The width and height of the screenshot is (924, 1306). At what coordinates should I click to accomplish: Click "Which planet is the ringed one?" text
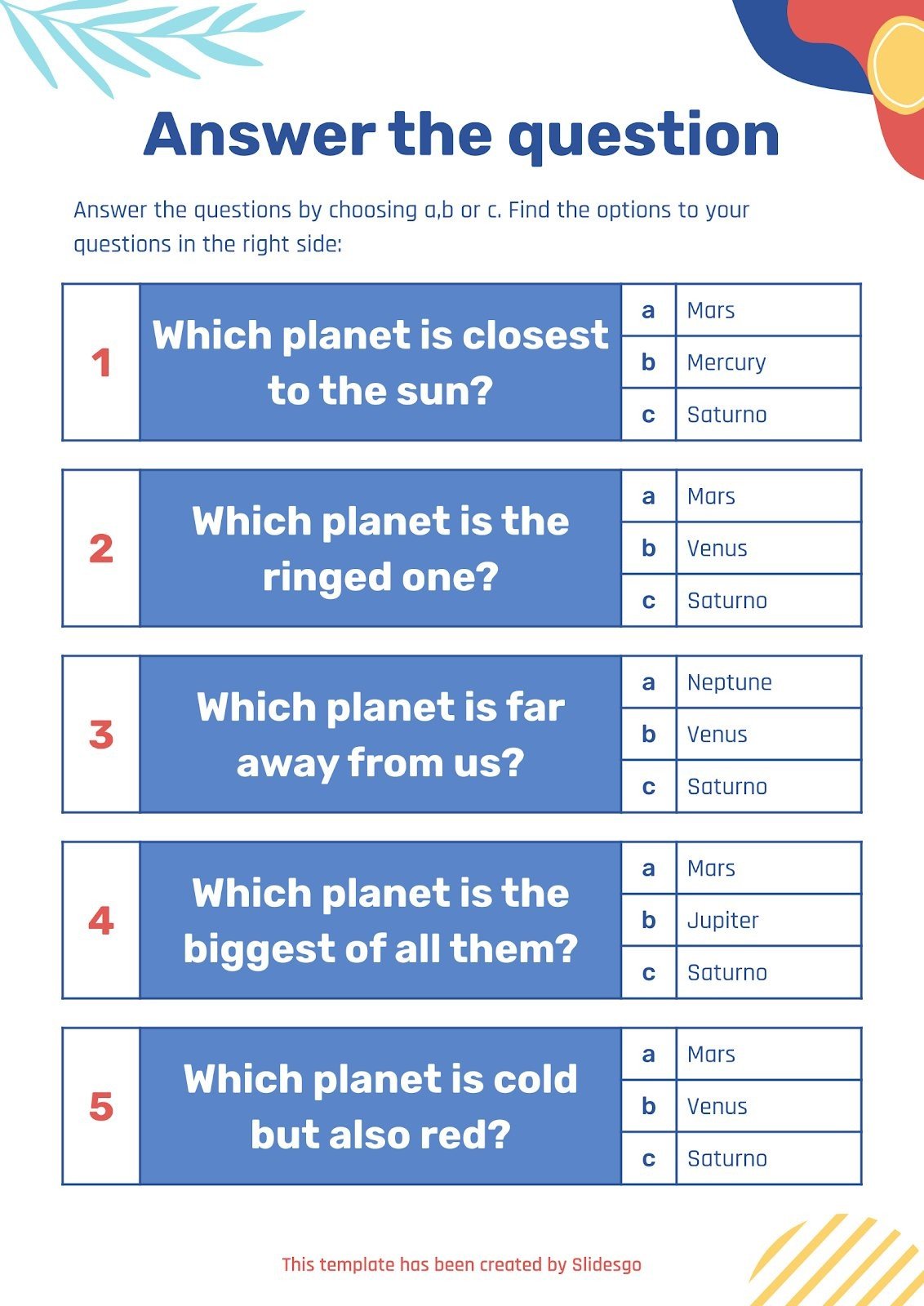(x=380, y=549)
